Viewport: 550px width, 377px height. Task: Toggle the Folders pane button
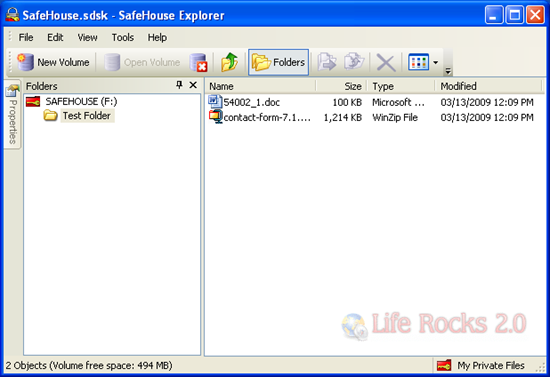point(279,62)
